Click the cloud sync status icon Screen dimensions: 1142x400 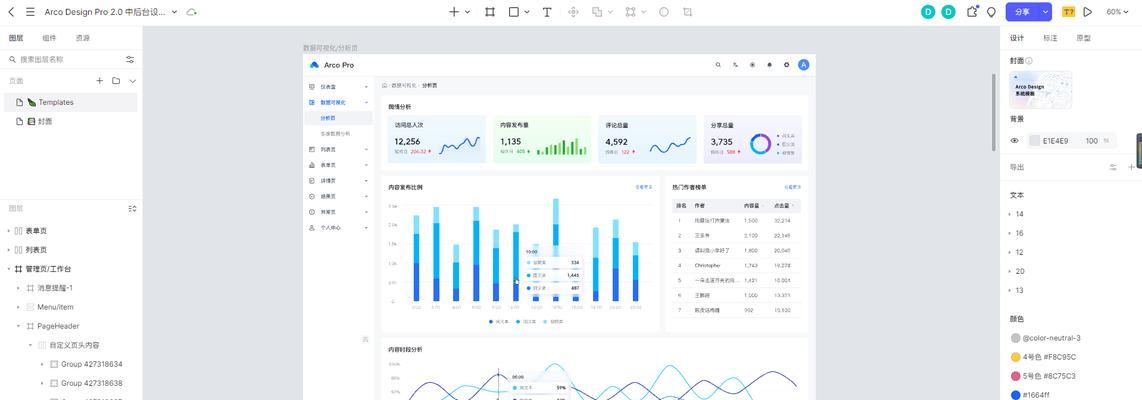[x=192, y=12]
